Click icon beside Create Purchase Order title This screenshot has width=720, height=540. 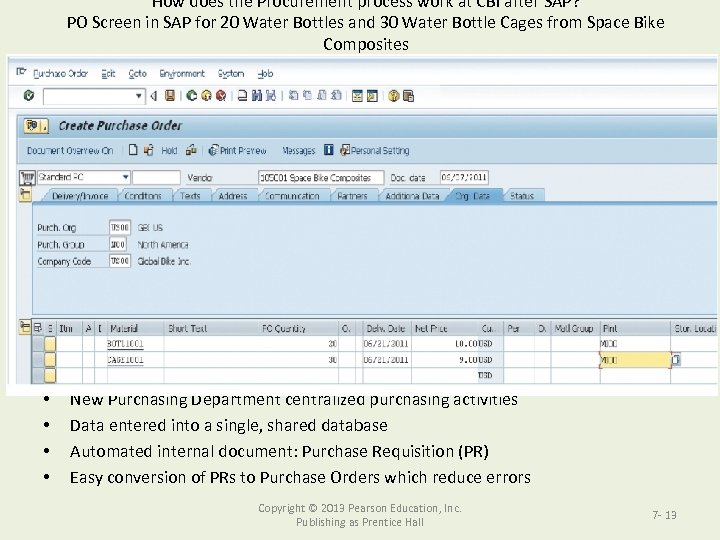(x=36, y=125)
